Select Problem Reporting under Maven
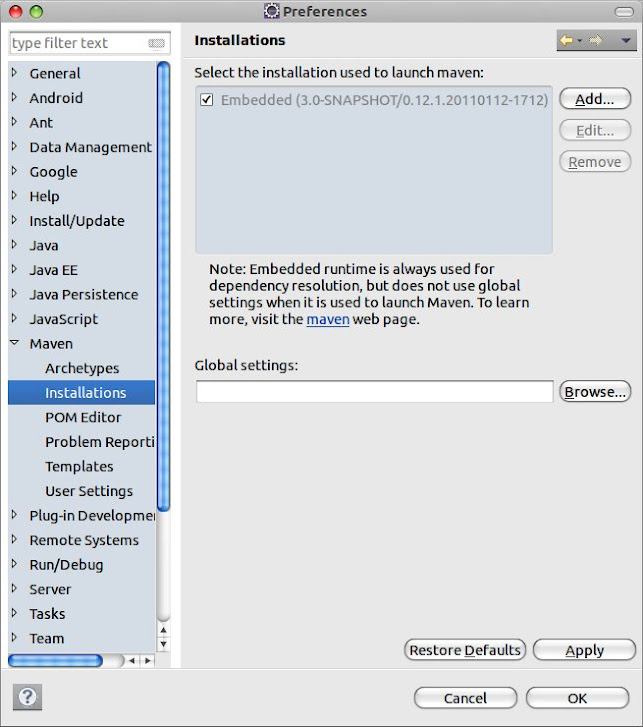The image size is (643, 727). (100, 442)
